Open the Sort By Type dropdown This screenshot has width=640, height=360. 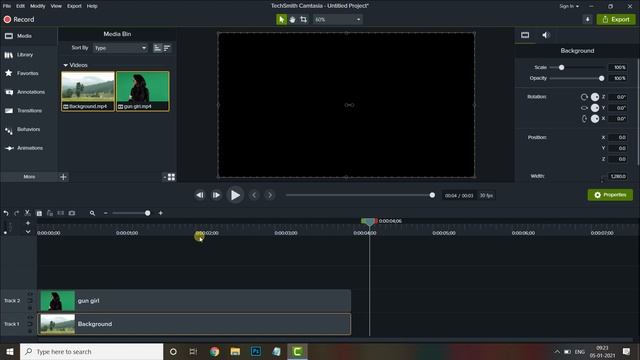click(120, 48)
